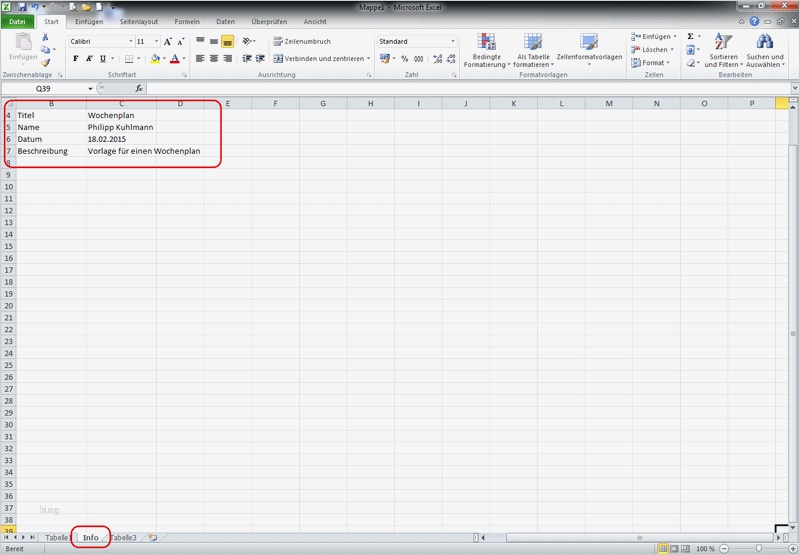Decrease decimal places icon
Viewport: 800px width, 555px height.
pyautogui.click(x=451, y=59)
